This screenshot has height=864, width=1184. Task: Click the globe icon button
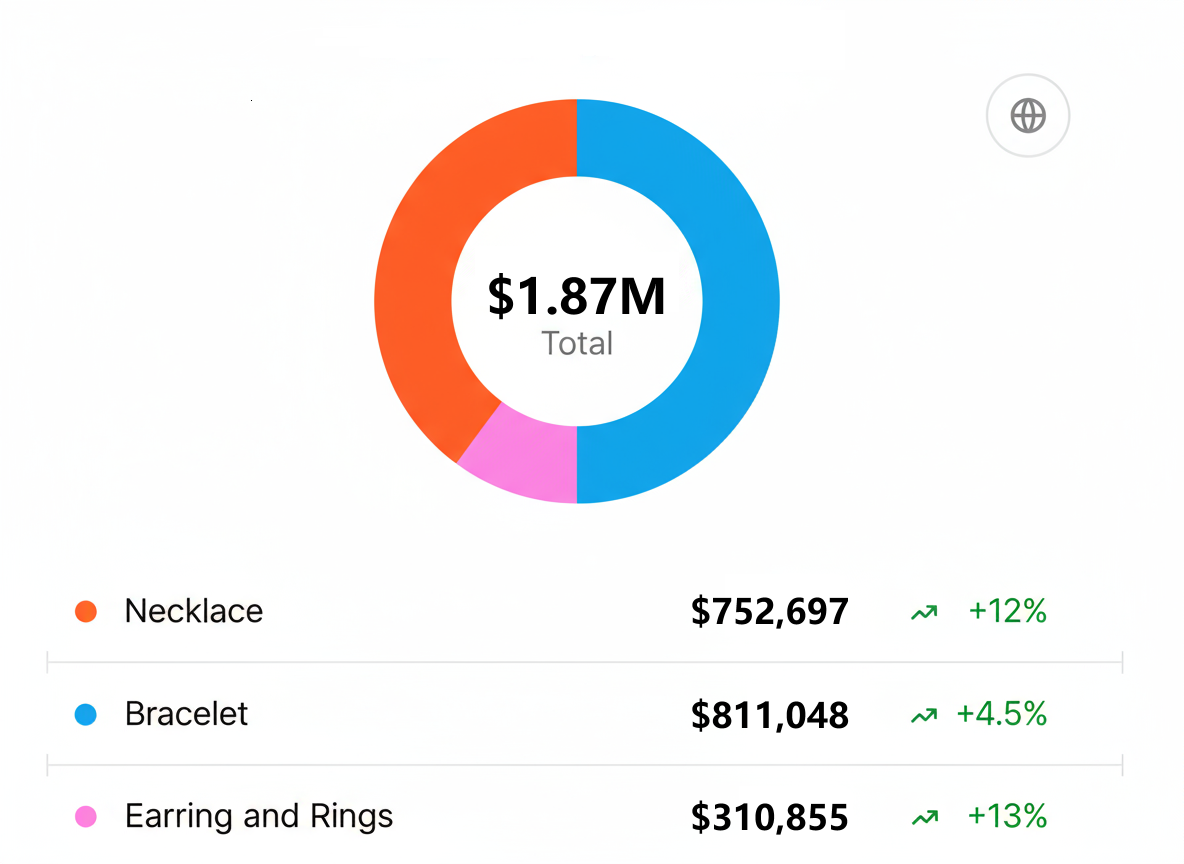pos(1028,116)
